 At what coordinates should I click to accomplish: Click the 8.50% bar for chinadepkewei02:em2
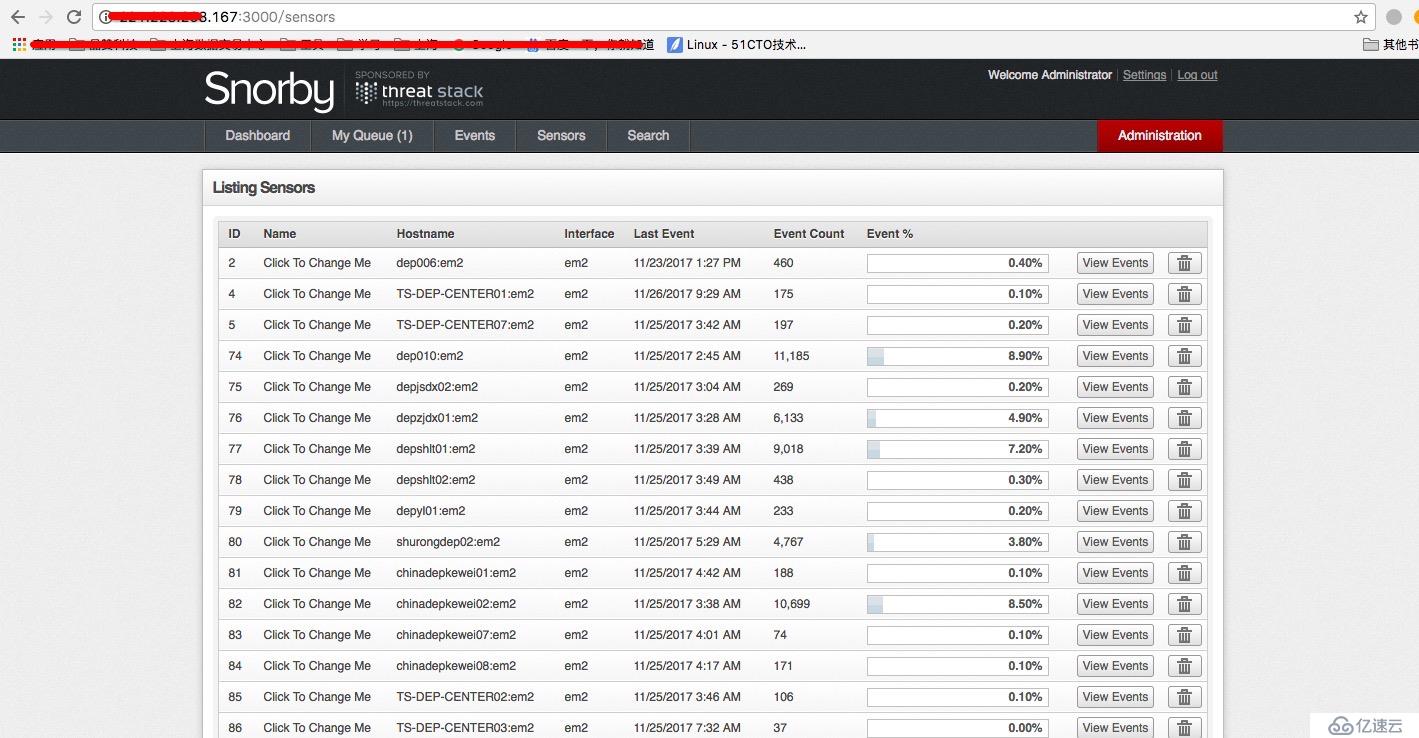957,604
